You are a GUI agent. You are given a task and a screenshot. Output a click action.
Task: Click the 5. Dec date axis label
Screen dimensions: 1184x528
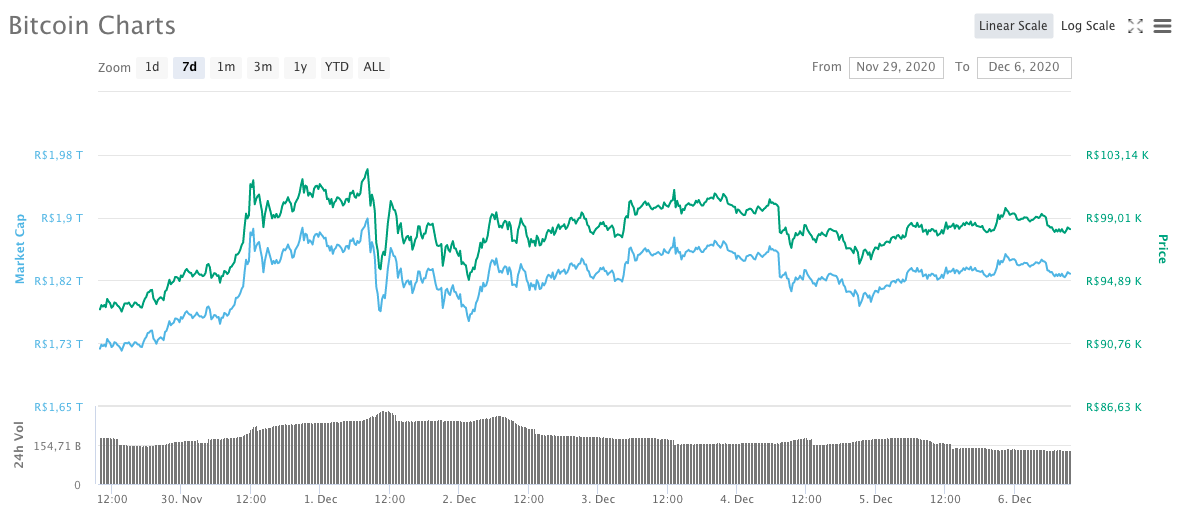(x=874, y=499)
